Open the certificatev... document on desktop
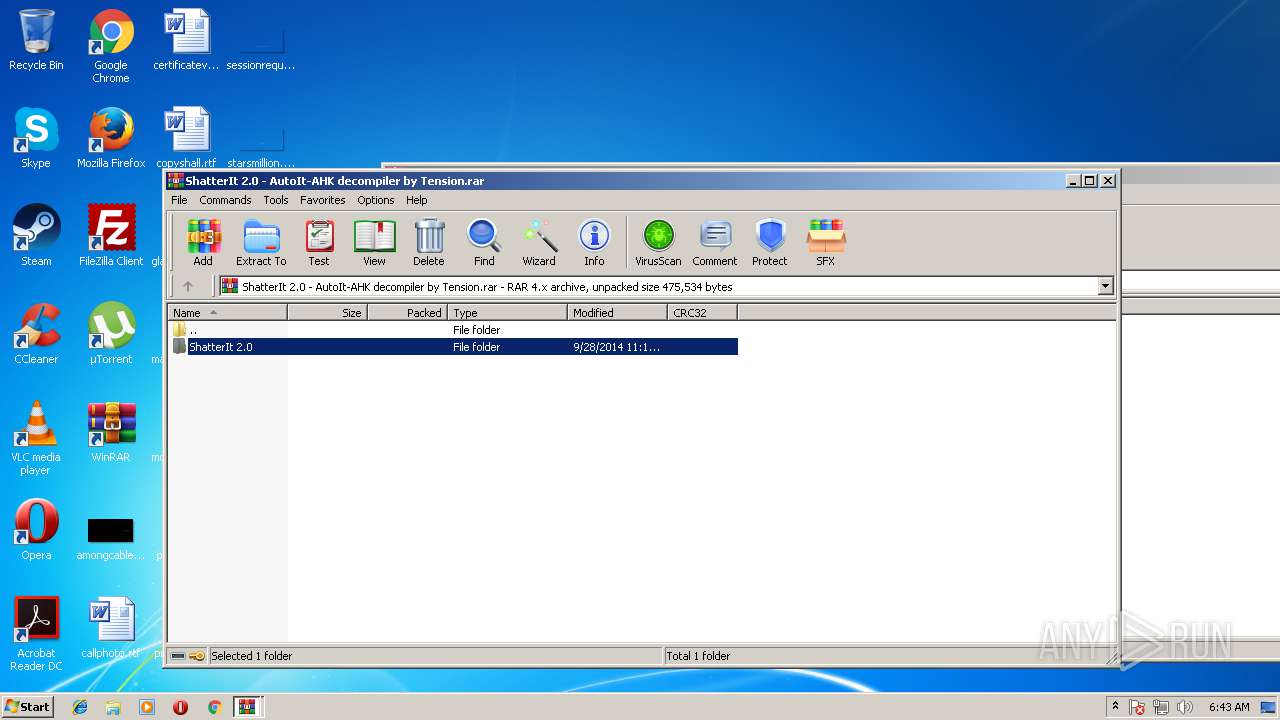Screen dimensions: 1280x720 [x=186, y=40]
